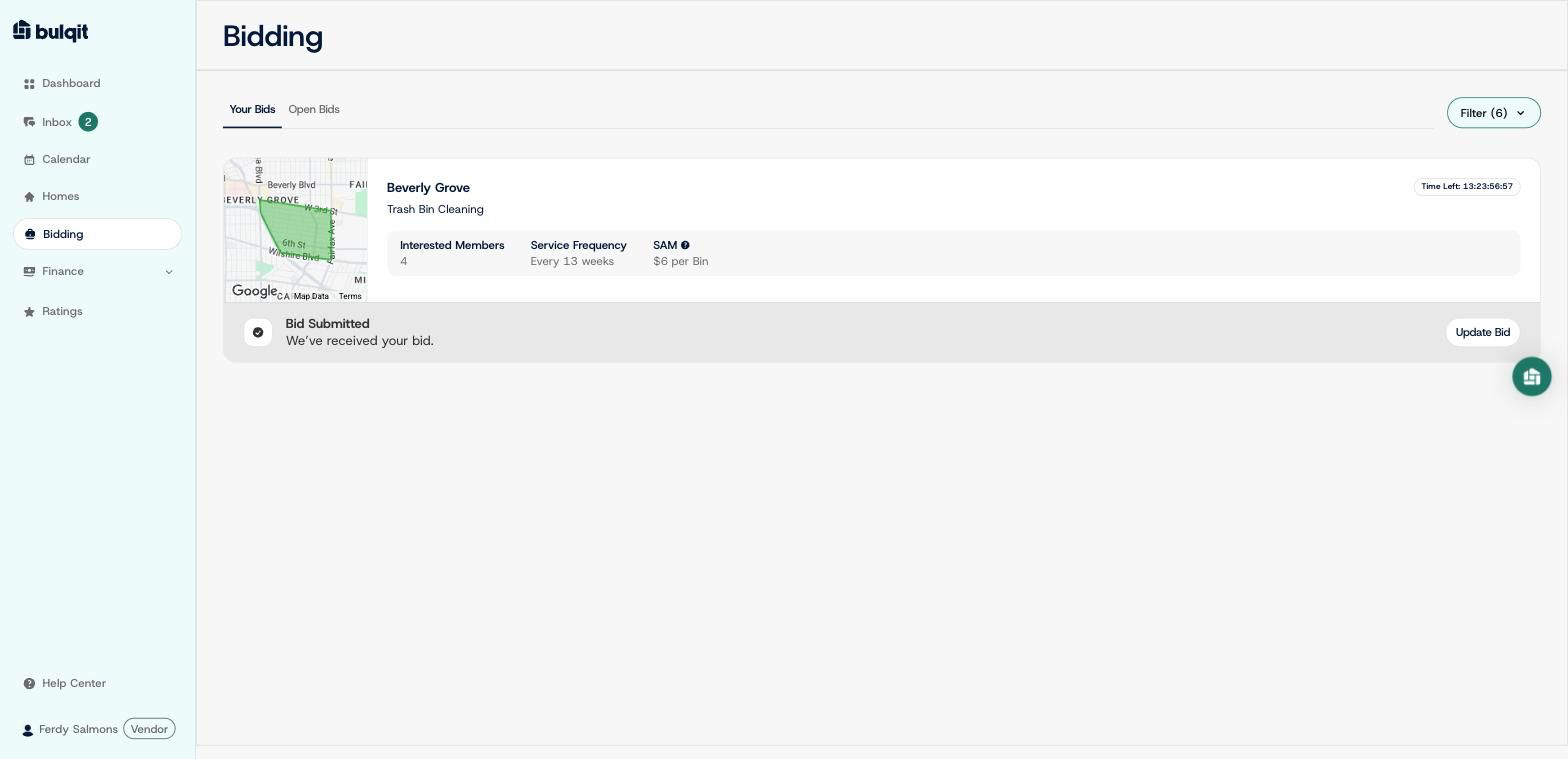Click the Bid Submitted checkmark icon

point(258,332)
